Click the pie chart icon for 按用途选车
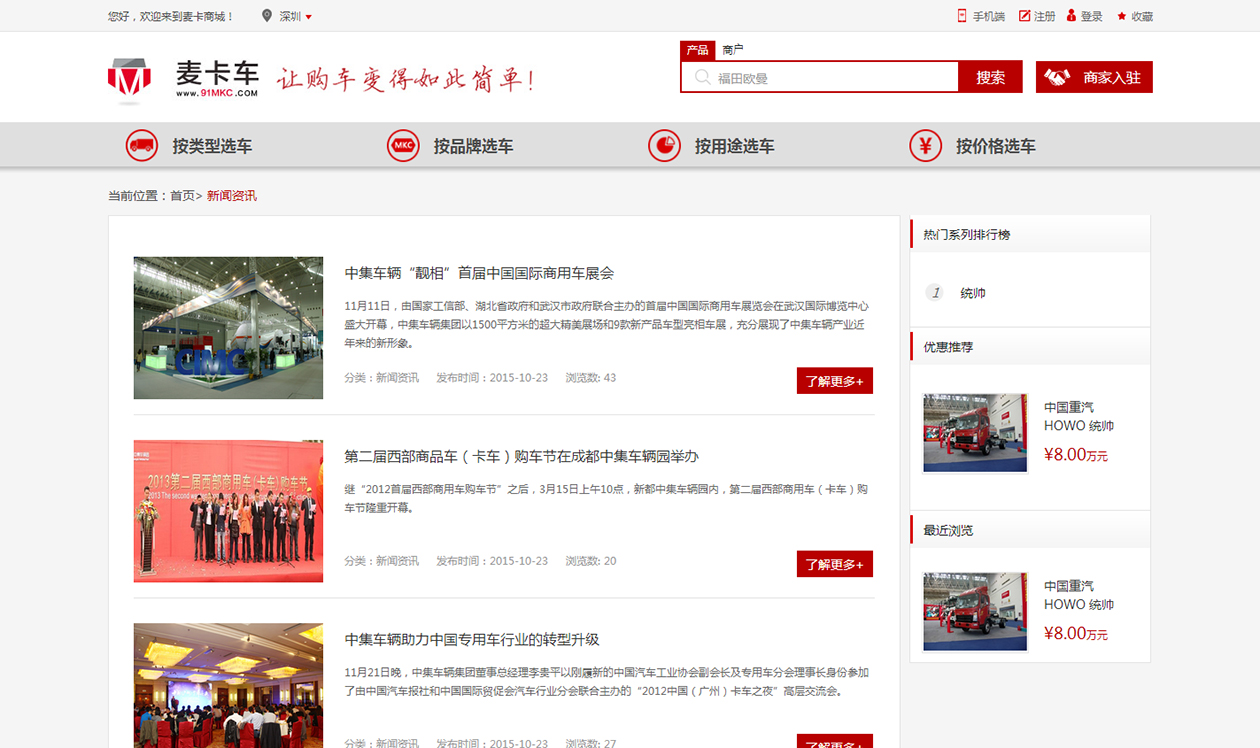The image size is (1260, 748). 664,145
